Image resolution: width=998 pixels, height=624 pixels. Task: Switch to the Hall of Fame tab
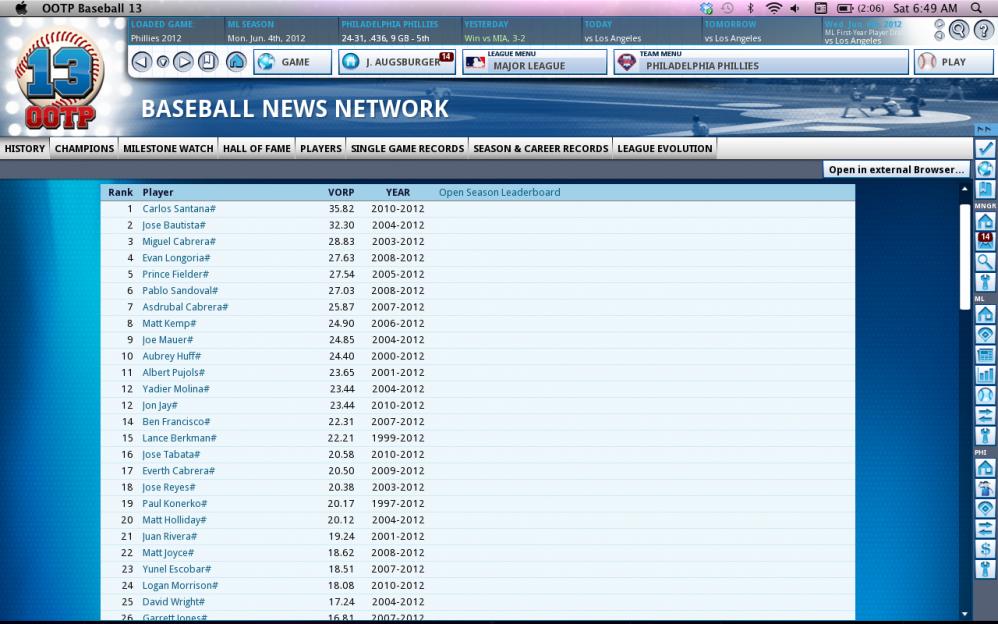pos(257,149)
